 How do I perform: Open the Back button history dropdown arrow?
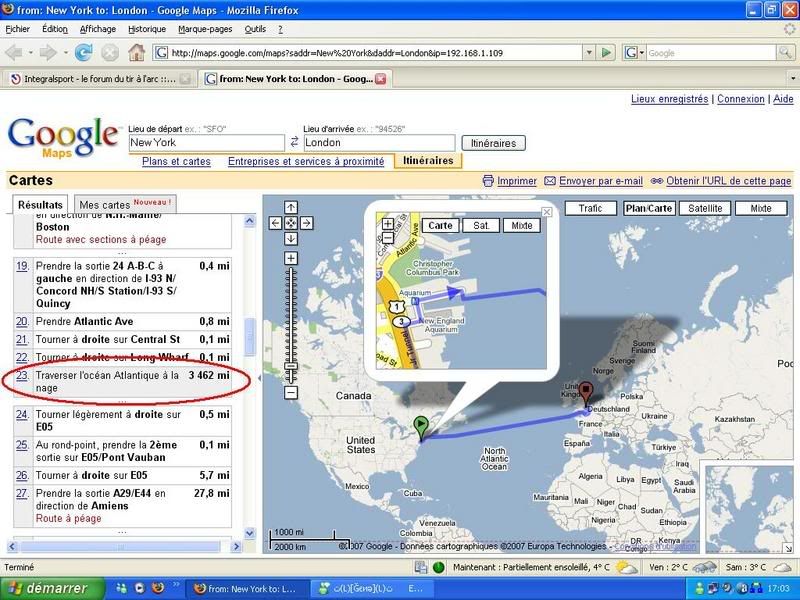(x=31, y=53)
